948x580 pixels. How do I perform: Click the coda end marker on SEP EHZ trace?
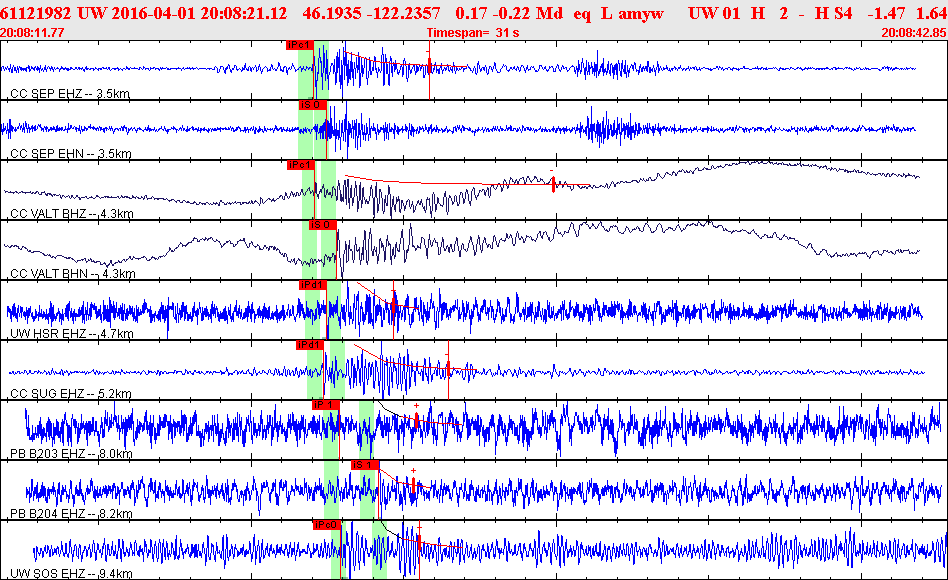[x=430, y=66]
